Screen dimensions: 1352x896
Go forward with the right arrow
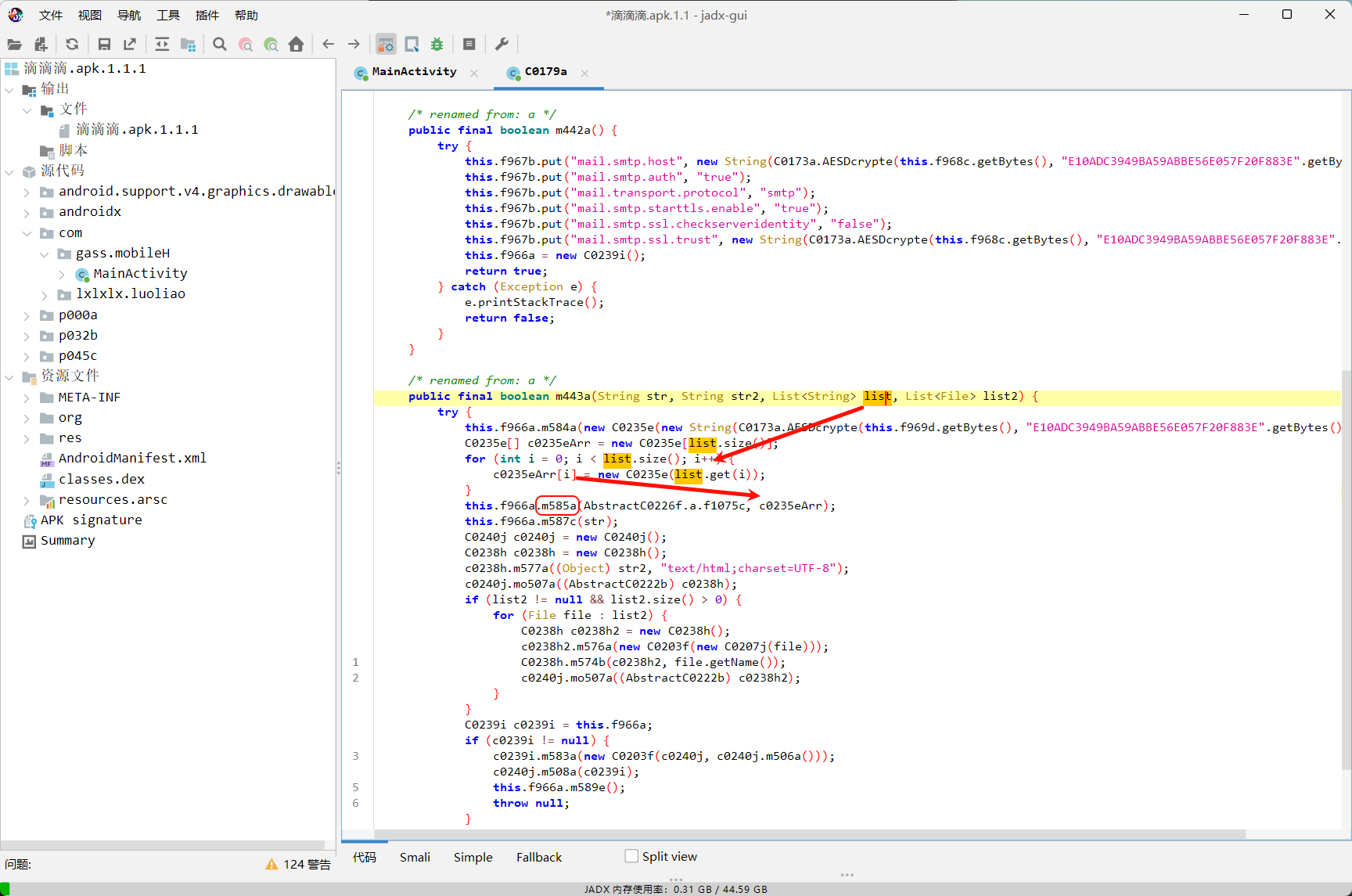pos(354,45)
